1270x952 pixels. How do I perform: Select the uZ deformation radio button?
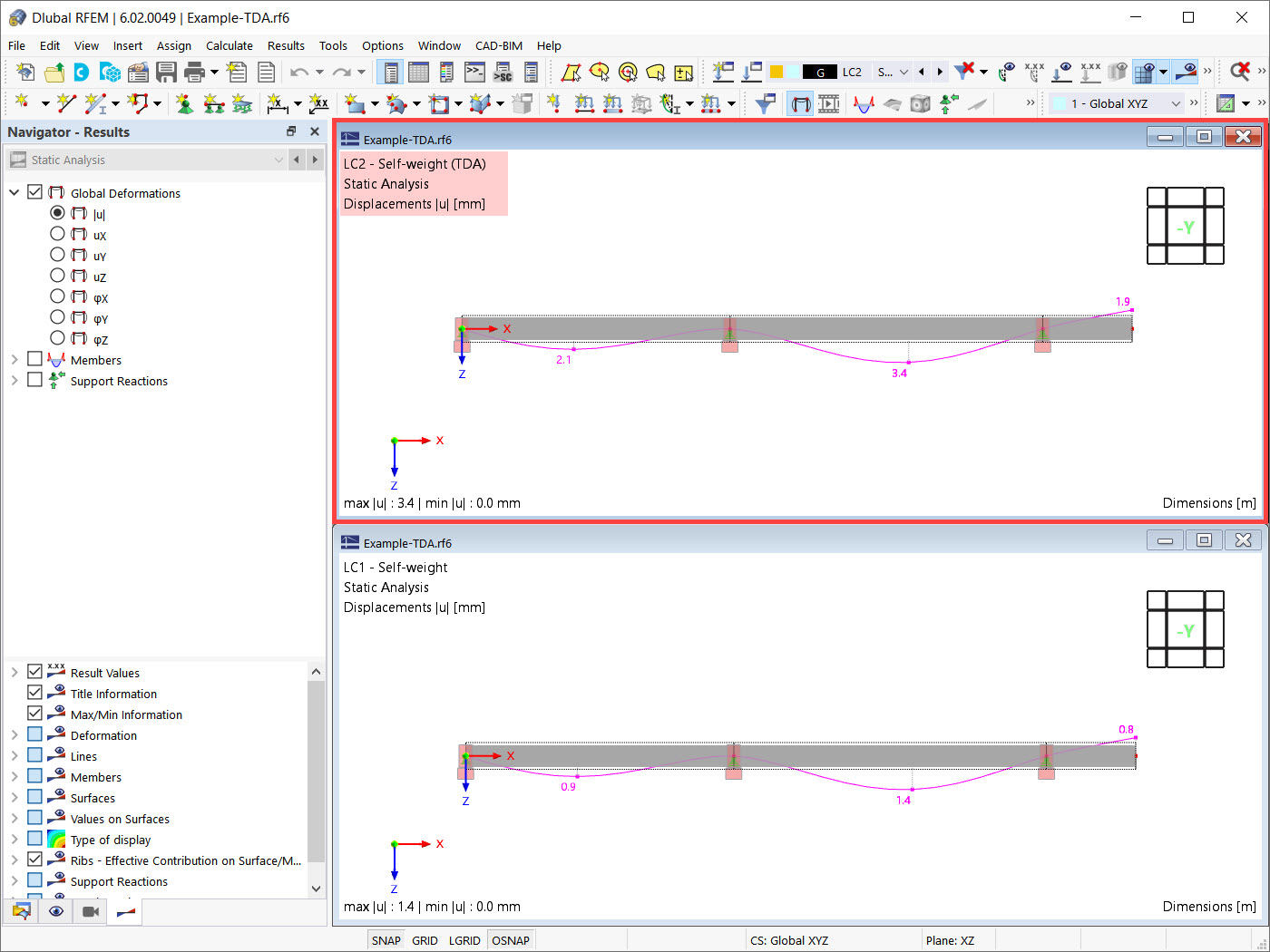click(x=57, y=276)
